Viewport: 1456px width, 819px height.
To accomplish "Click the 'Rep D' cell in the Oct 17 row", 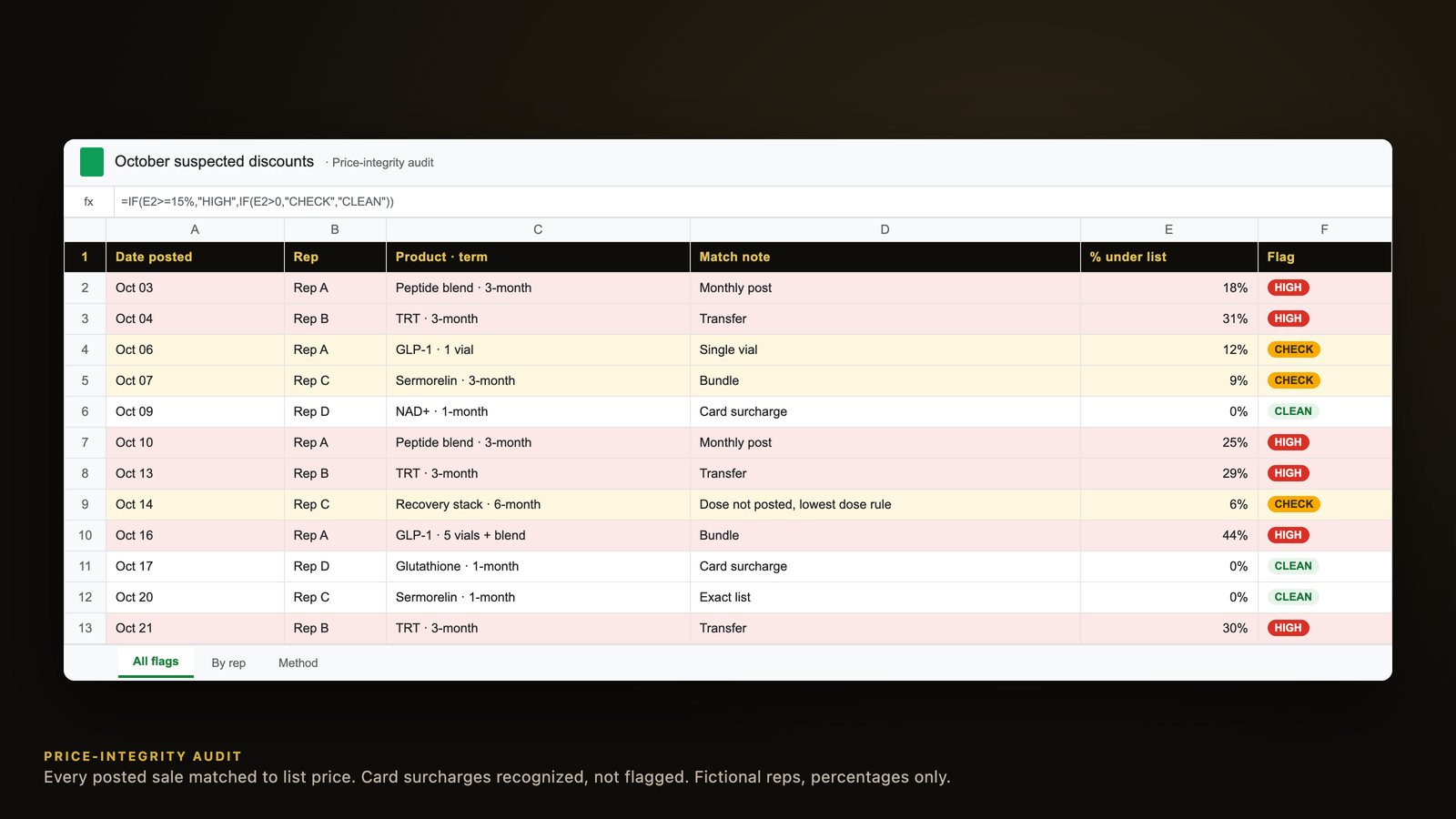I will point(335,566).
